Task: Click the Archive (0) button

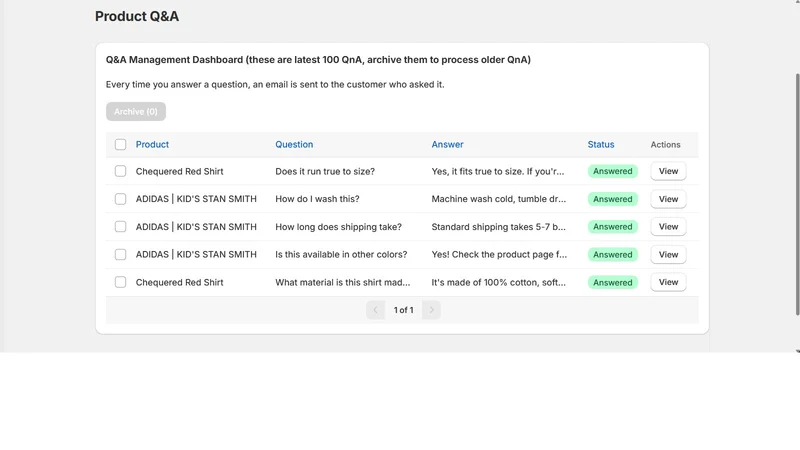Action: [x=136, y=112]
